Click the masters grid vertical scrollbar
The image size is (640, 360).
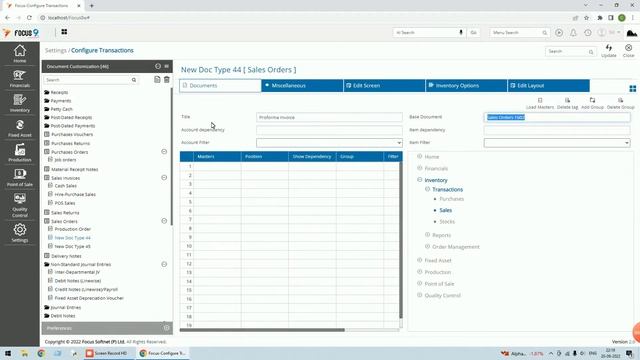[401, 240]
